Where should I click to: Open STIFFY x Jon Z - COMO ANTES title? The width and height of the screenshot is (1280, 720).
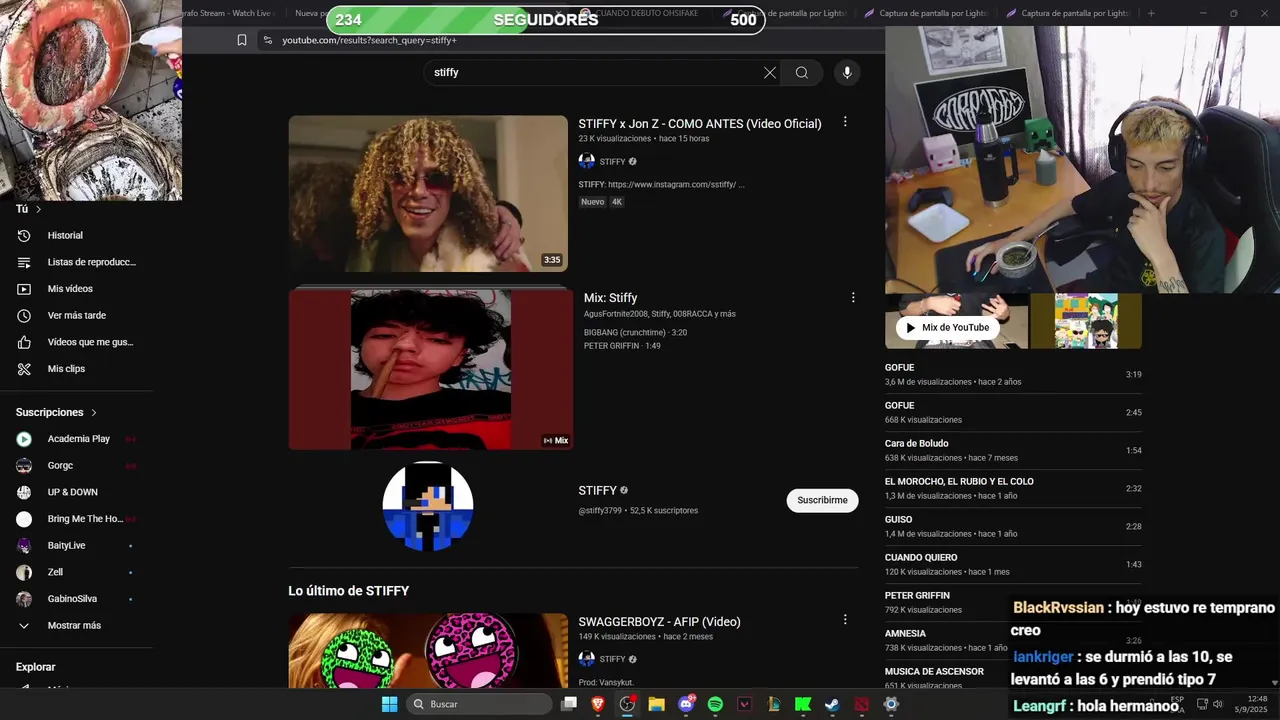[700, 124]
